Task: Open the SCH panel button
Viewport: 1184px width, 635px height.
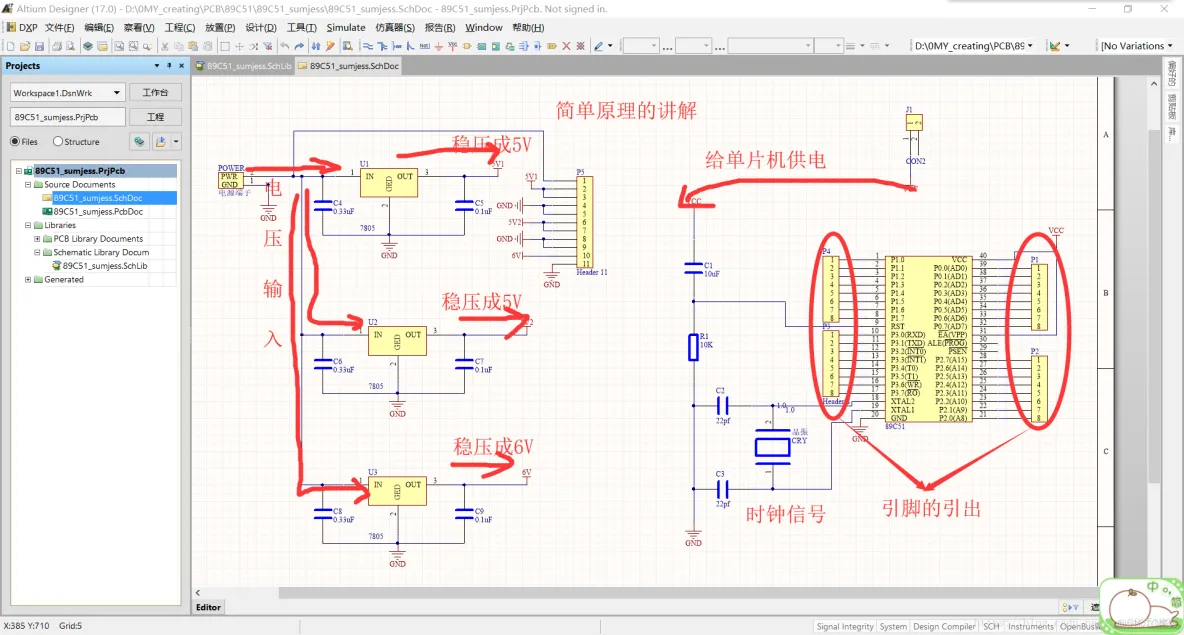Action: pyautogui.click(x=991, y=627)
